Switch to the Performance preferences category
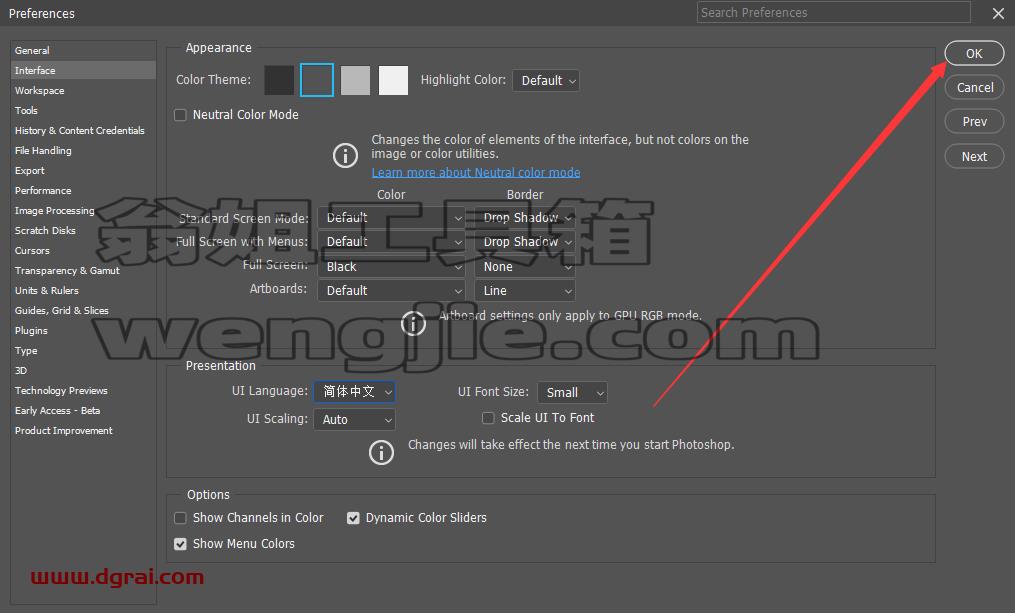 [x=43, y=191]
